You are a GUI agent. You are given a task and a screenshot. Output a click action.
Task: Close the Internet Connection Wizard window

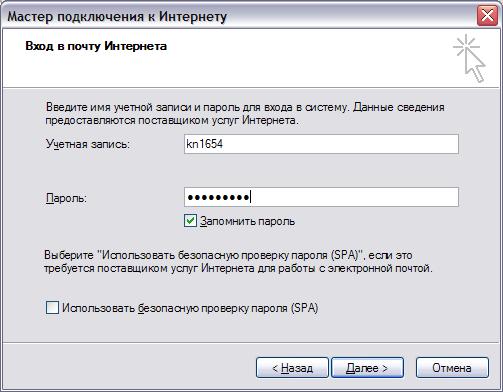487,16
